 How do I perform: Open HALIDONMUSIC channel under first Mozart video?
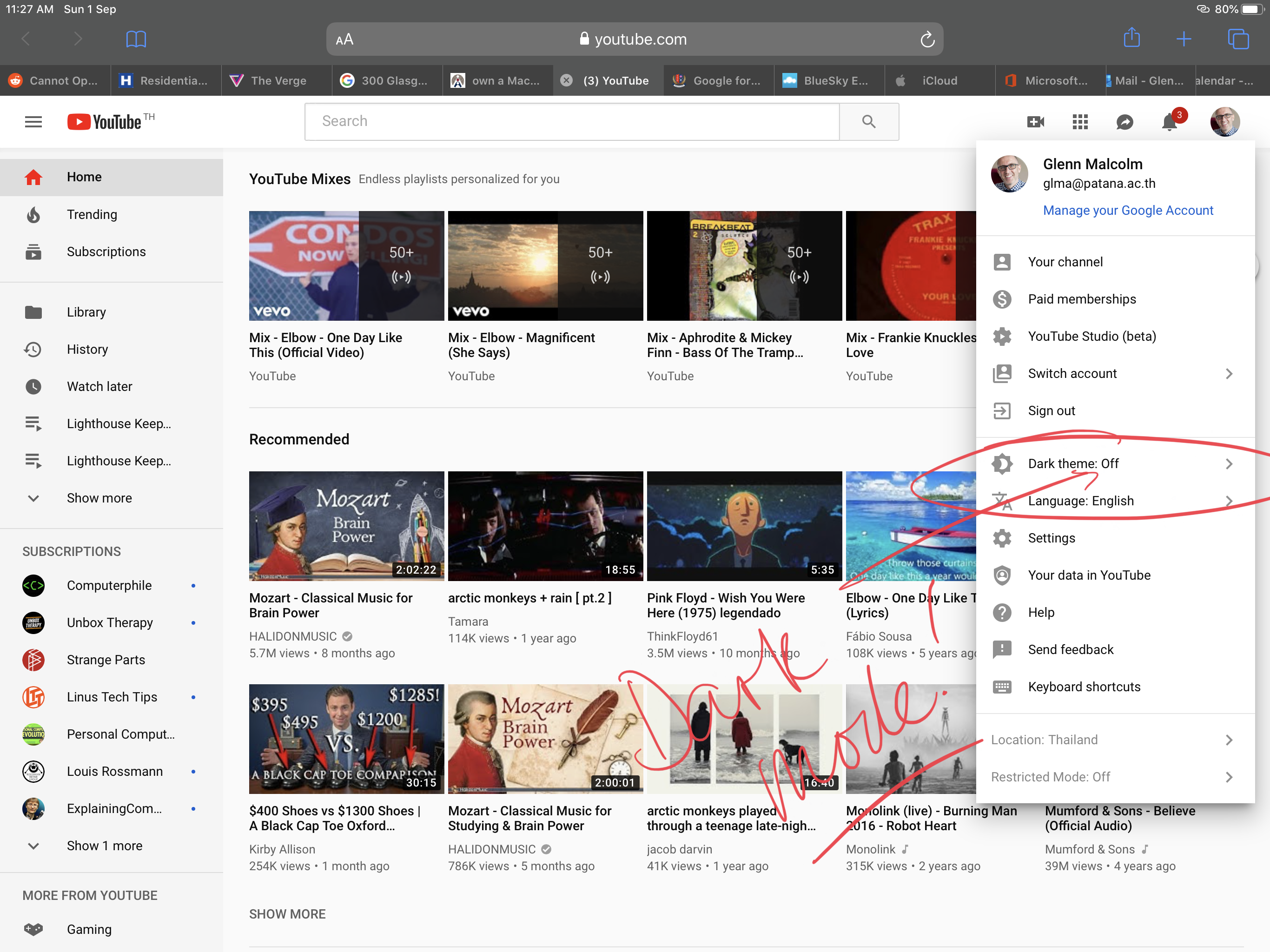tap(293, 636)
